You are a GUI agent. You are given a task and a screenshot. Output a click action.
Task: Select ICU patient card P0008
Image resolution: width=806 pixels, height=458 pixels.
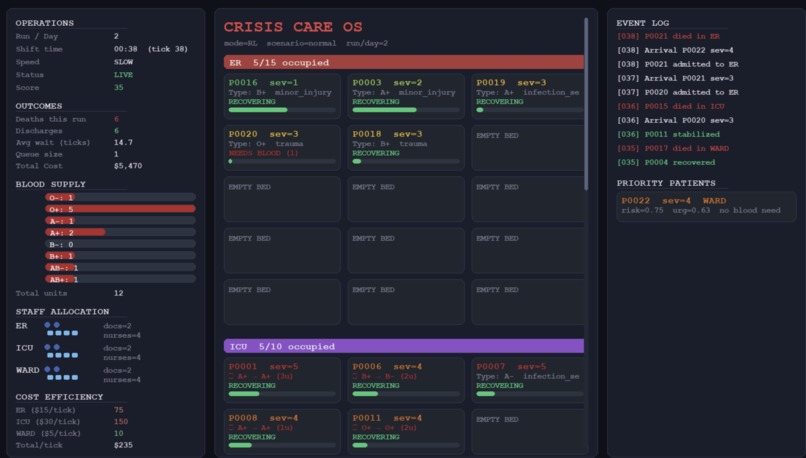(x=282, y=431)
